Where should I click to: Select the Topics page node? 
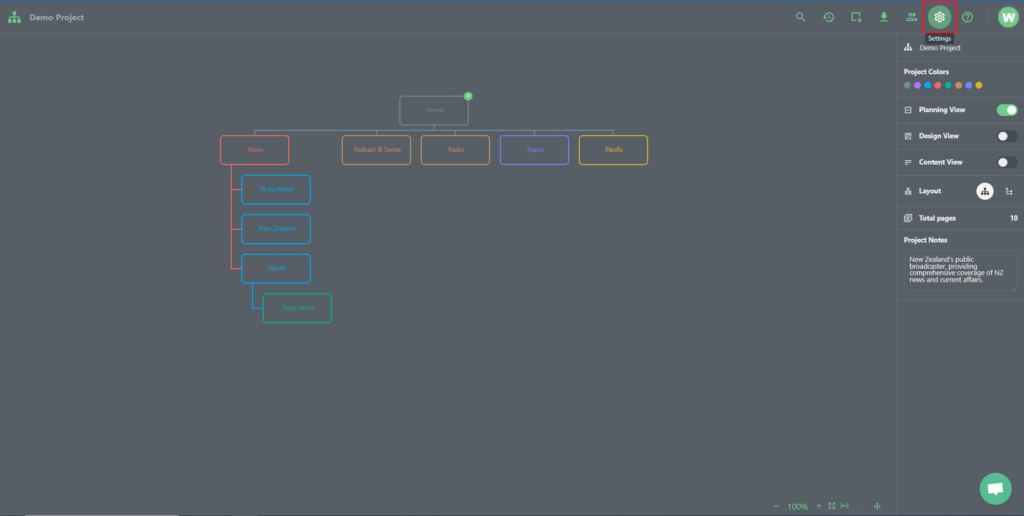tap(535, 150)
